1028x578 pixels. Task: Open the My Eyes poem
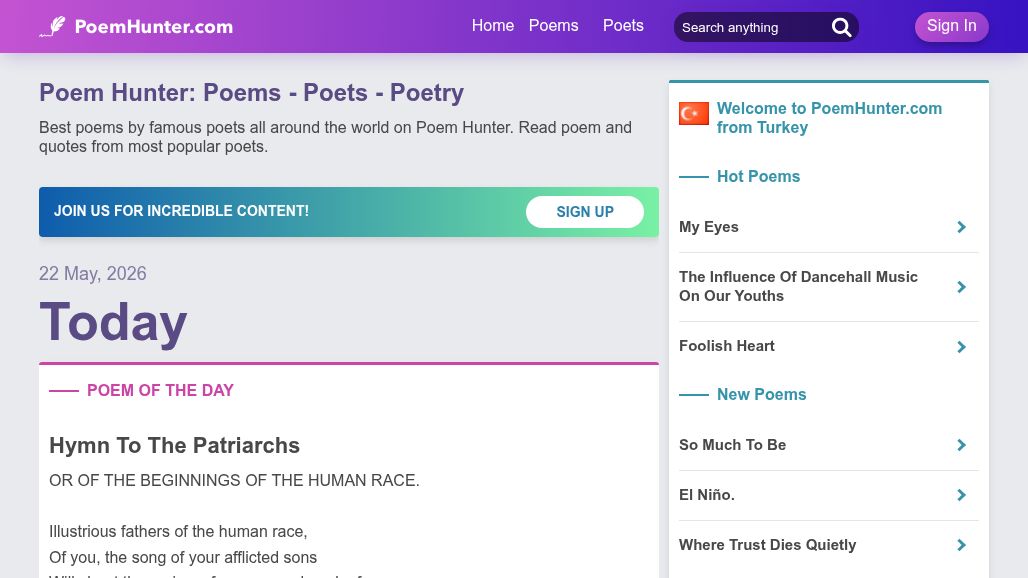point(709,227)
